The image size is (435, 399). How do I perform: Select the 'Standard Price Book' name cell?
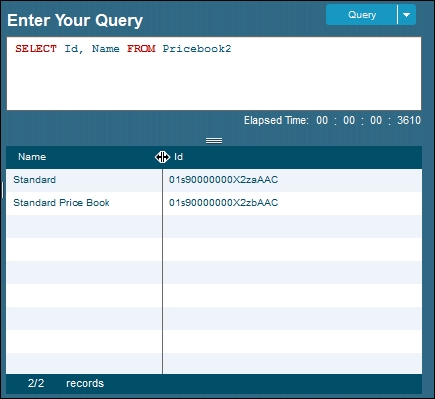click(84, 203)
